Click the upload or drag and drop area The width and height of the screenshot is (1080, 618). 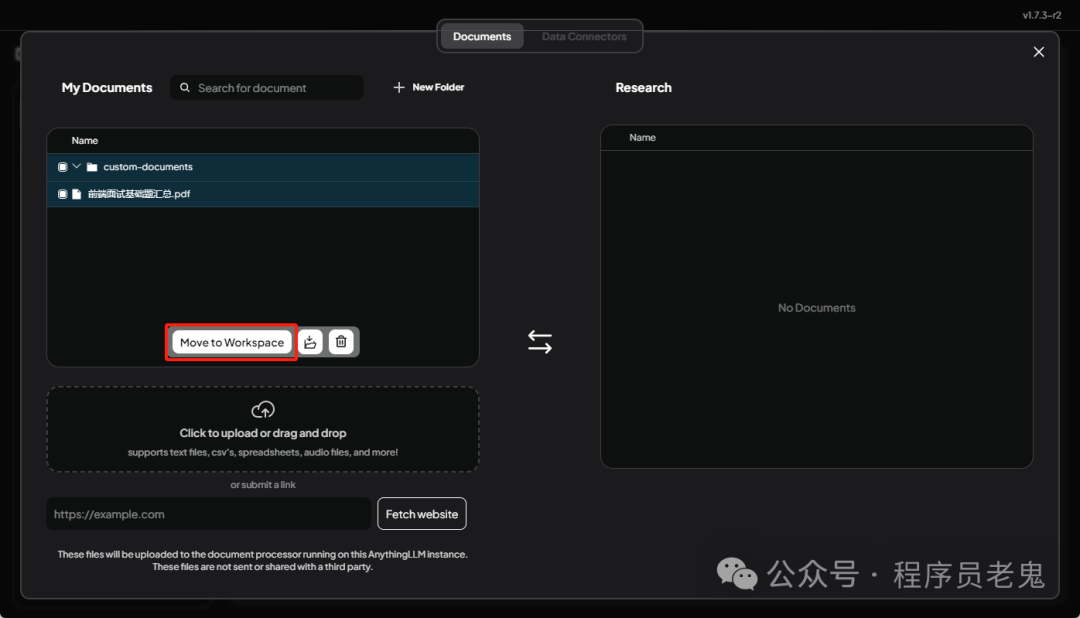(263, 429)
